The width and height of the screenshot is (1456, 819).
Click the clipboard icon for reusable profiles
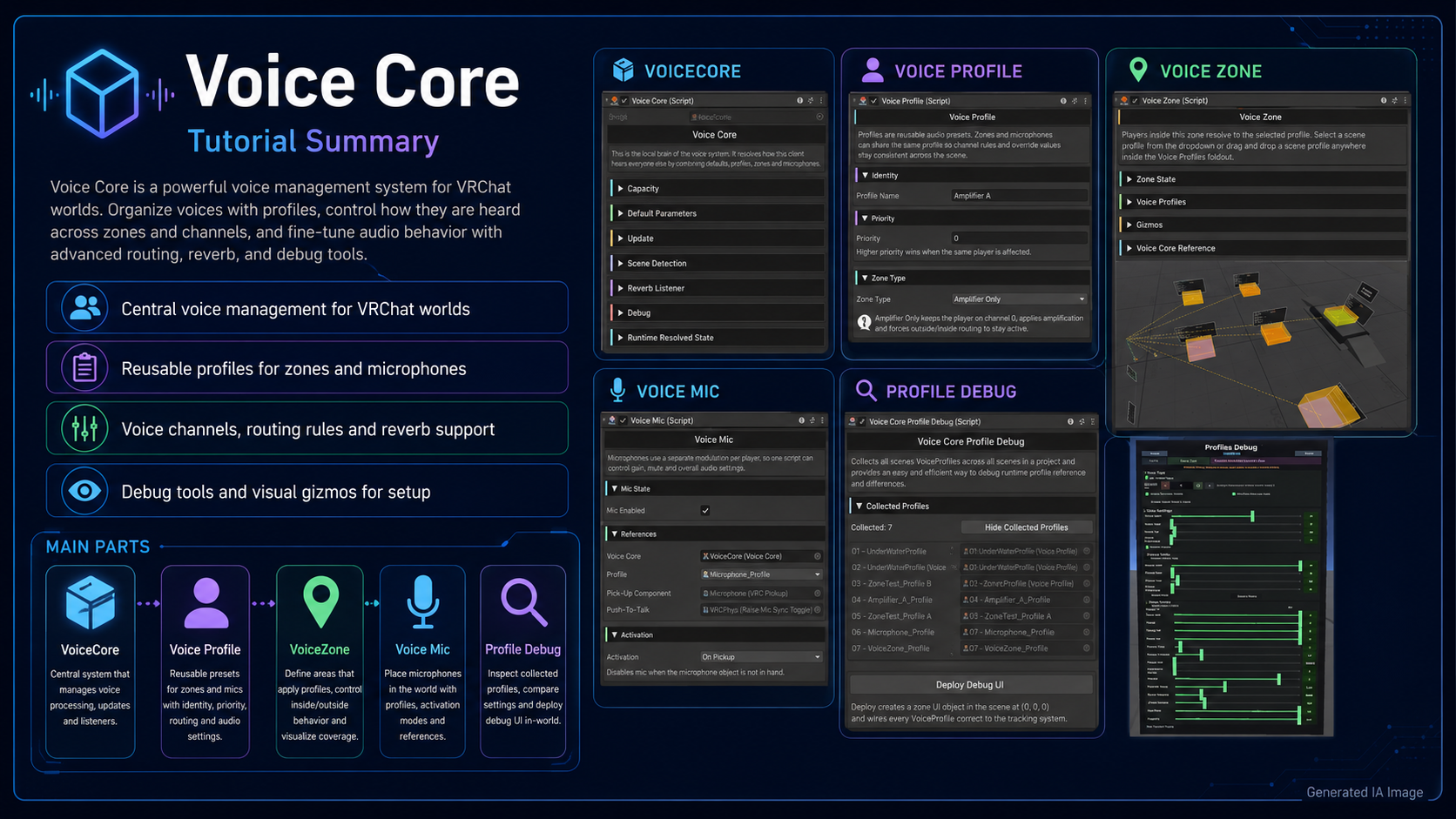point(84,368)
